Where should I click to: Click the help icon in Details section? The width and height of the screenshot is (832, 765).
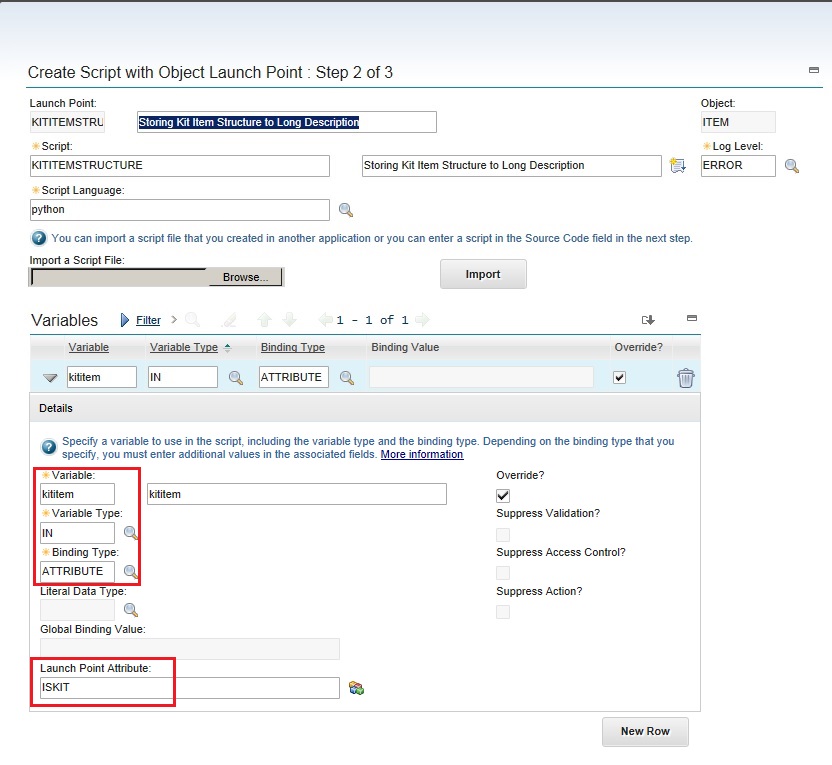[49, 447]
